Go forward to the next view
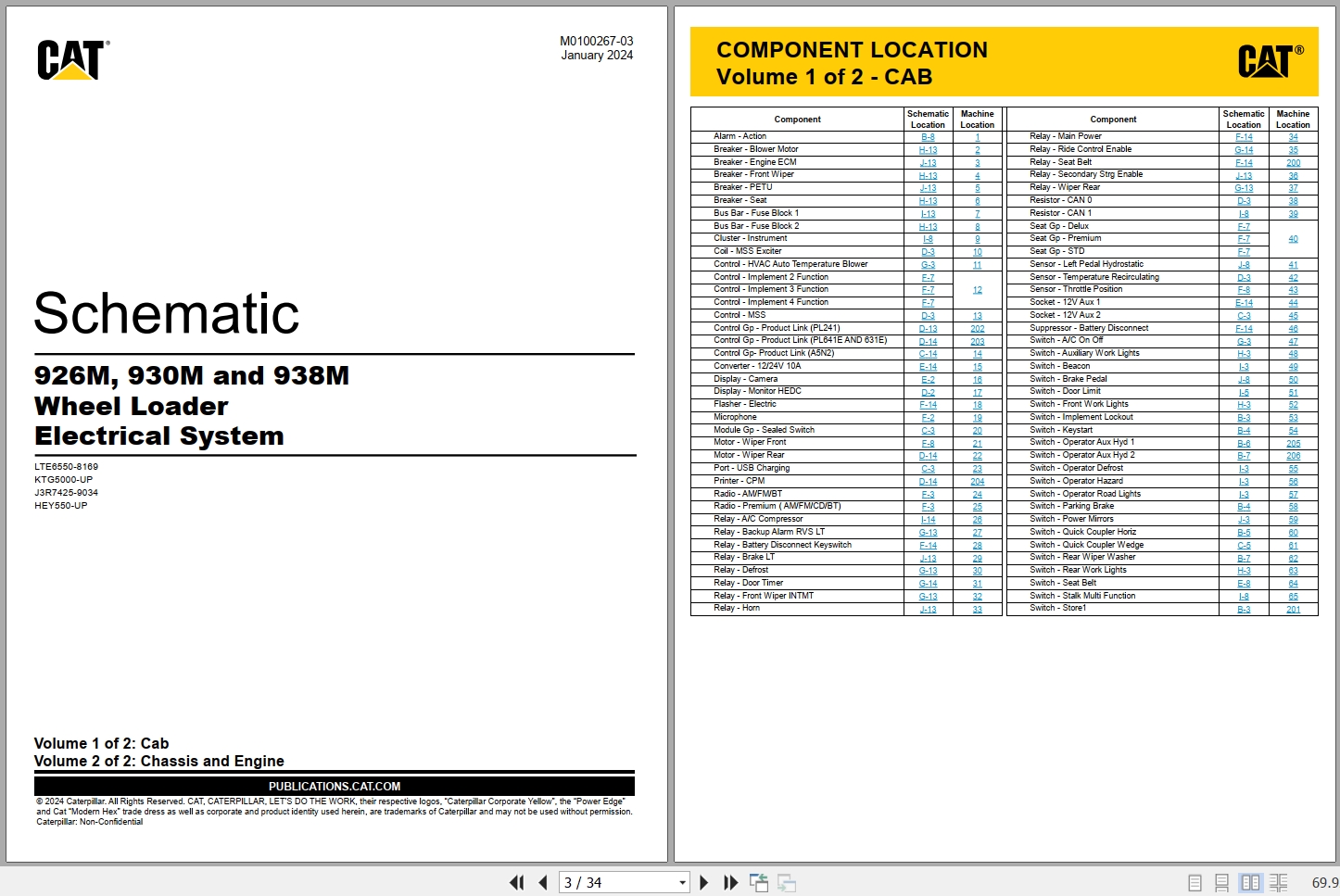1340x896 pixels. coord(787,883)
